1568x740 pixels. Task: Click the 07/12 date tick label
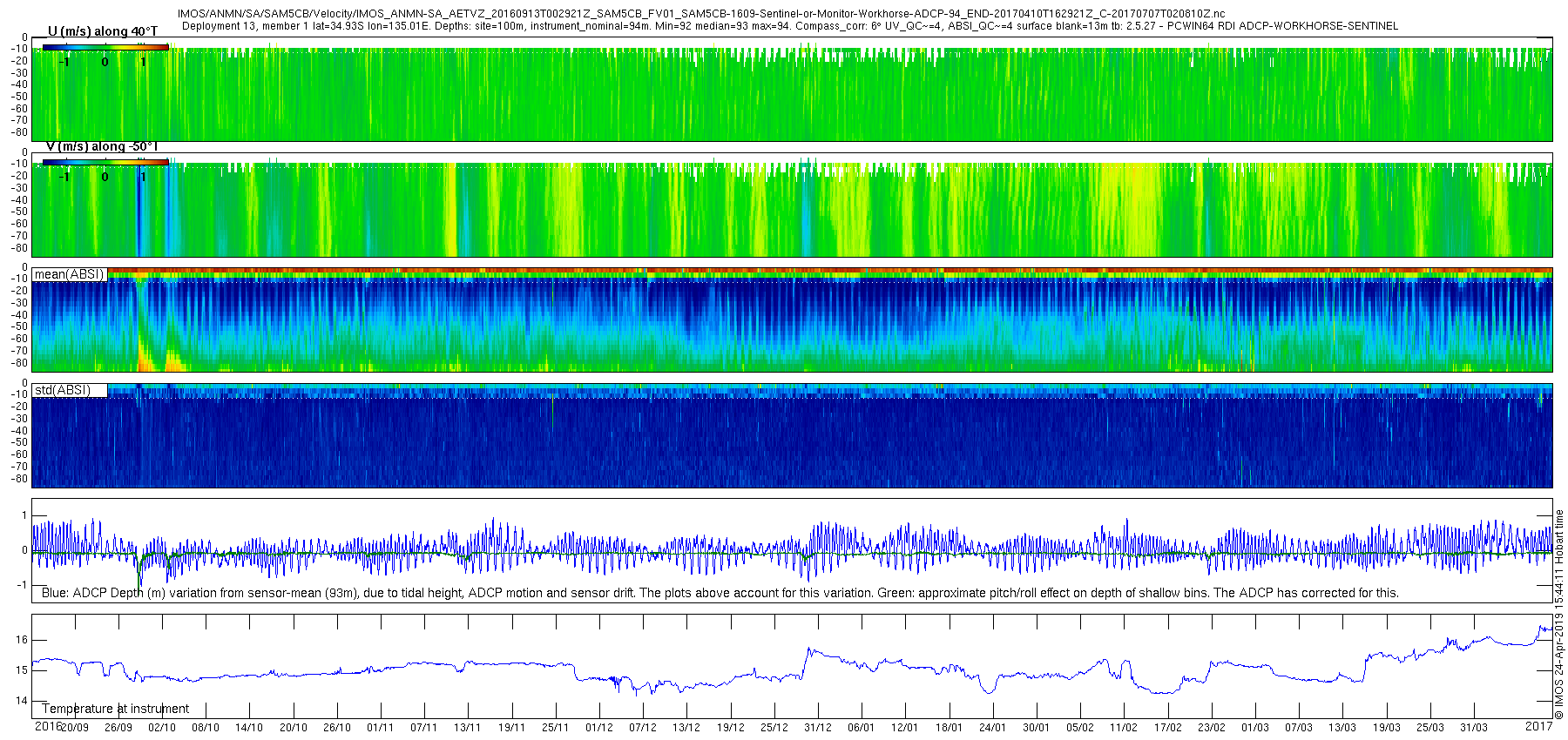pyautogui.click(x=643, y=728)
